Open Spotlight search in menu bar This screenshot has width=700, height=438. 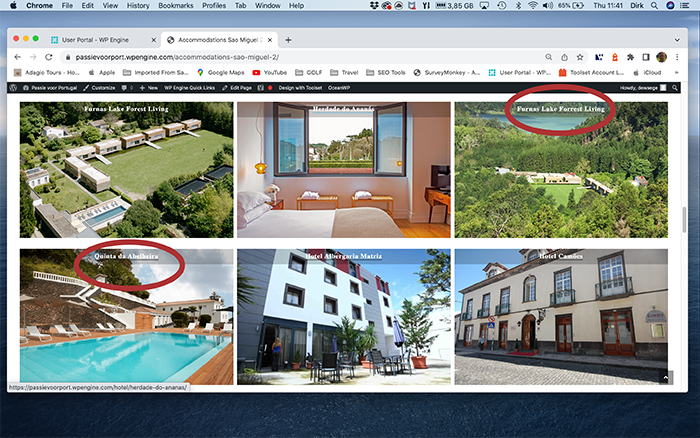pyautogui.click(x=654, y=5)
